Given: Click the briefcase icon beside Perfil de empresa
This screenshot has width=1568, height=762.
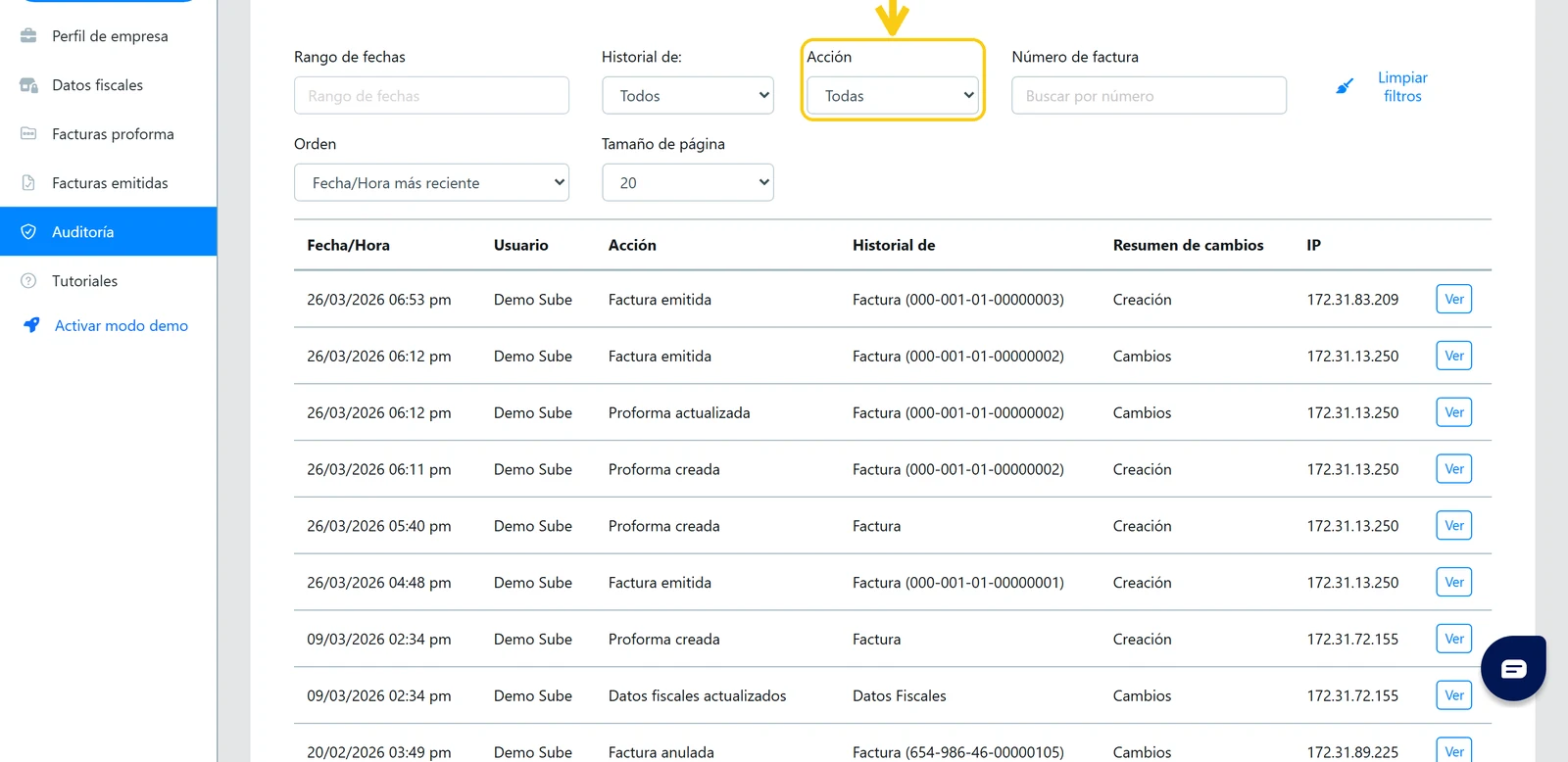Looking at the screenshot, I should [x=28, y=36].
